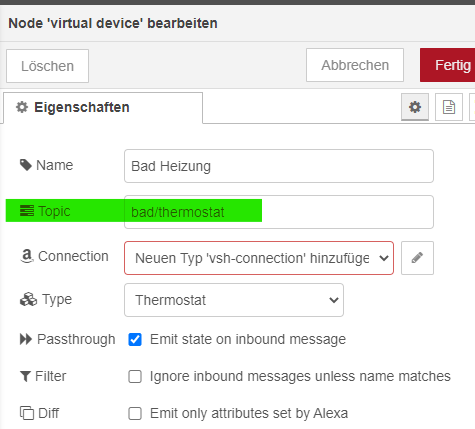Click the Passthrough fast-forward icon
This screenshot has width=475, height=429.
26,339
